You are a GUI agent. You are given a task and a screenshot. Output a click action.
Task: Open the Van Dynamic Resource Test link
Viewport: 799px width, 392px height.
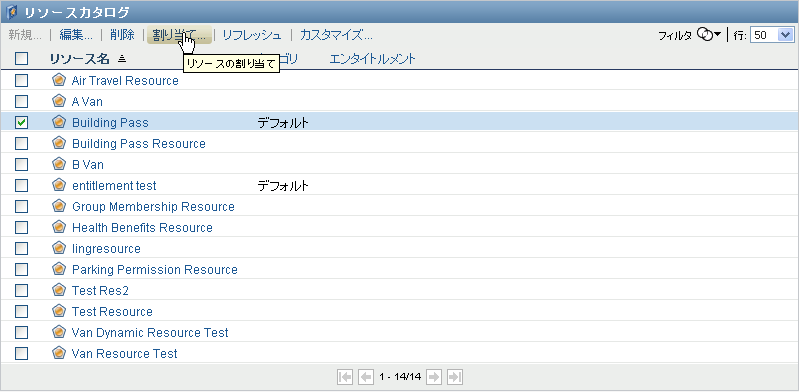150,332
